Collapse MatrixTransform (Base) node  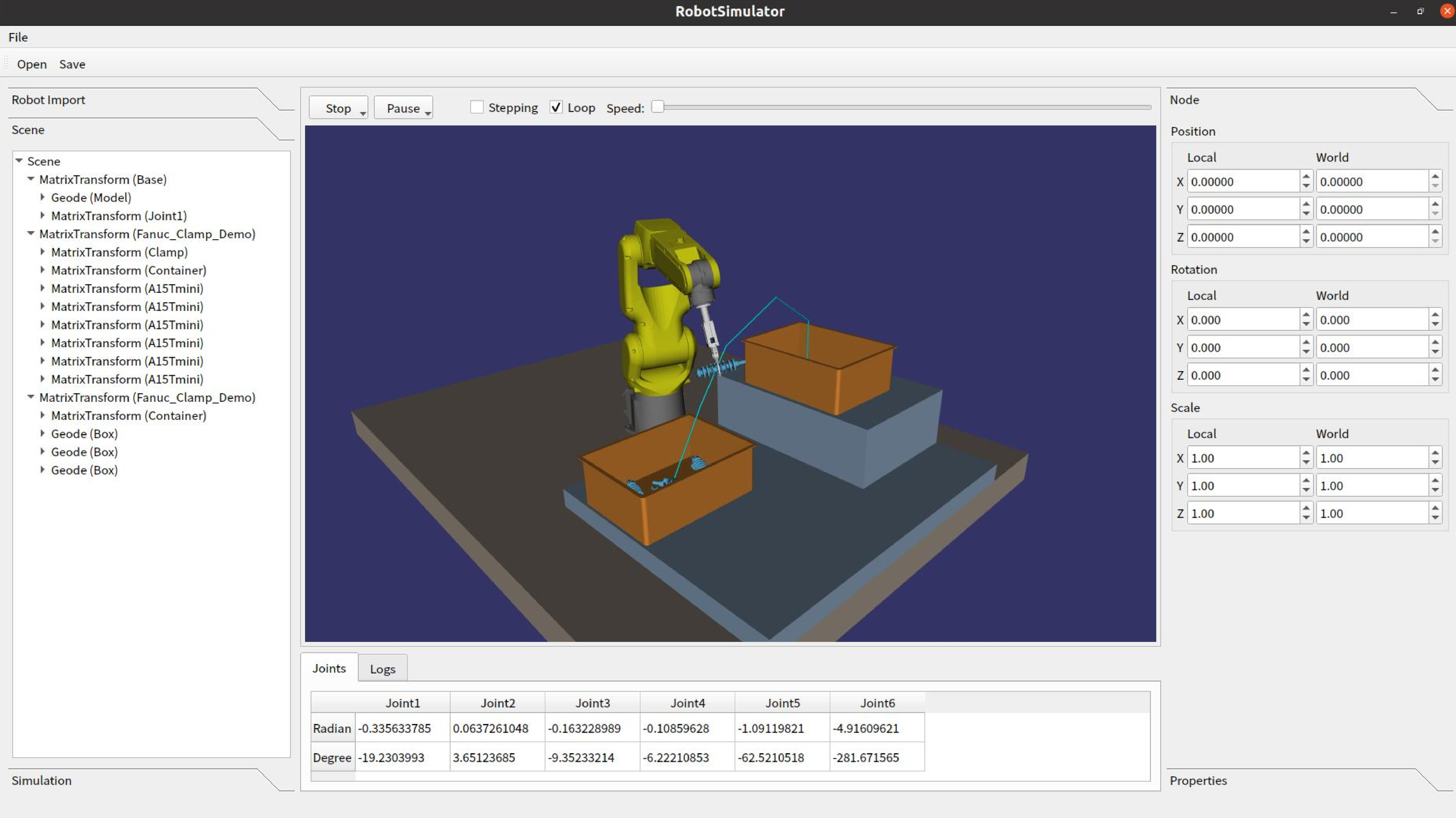tap(31, 179)
